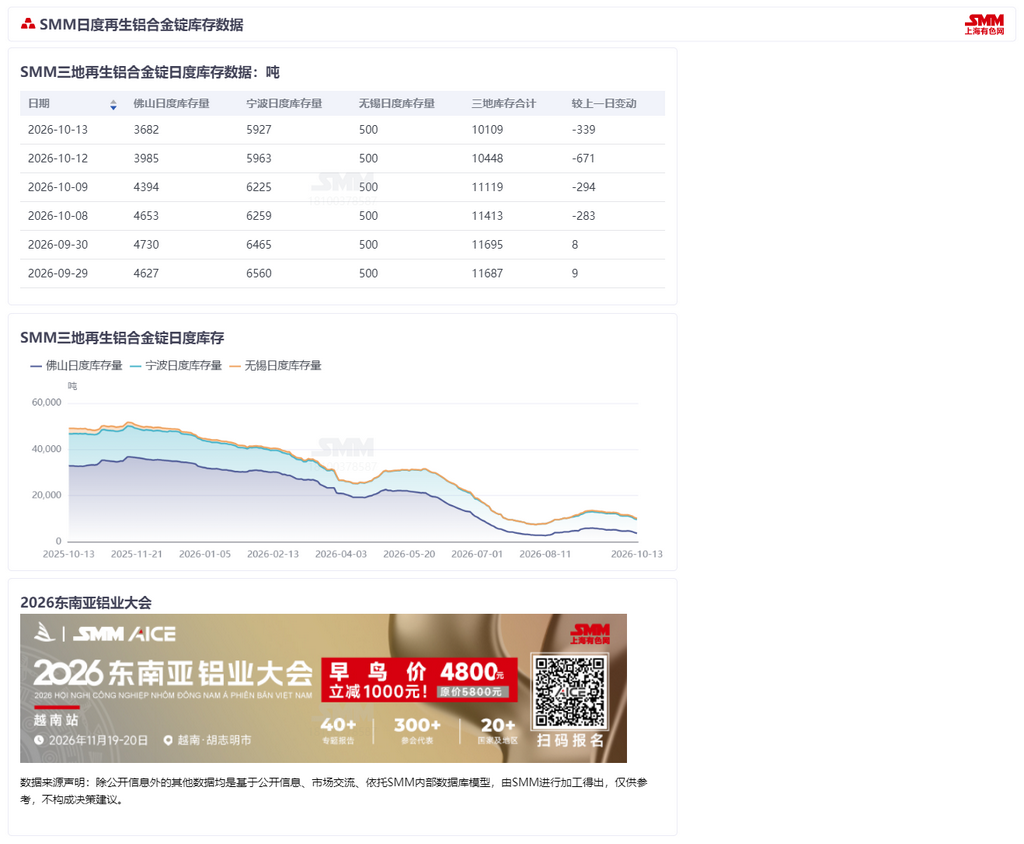This screenshot has height=844, width=1024.
Task: Open the 2026东南亚铝业大会 banner image
Action: 323,688
